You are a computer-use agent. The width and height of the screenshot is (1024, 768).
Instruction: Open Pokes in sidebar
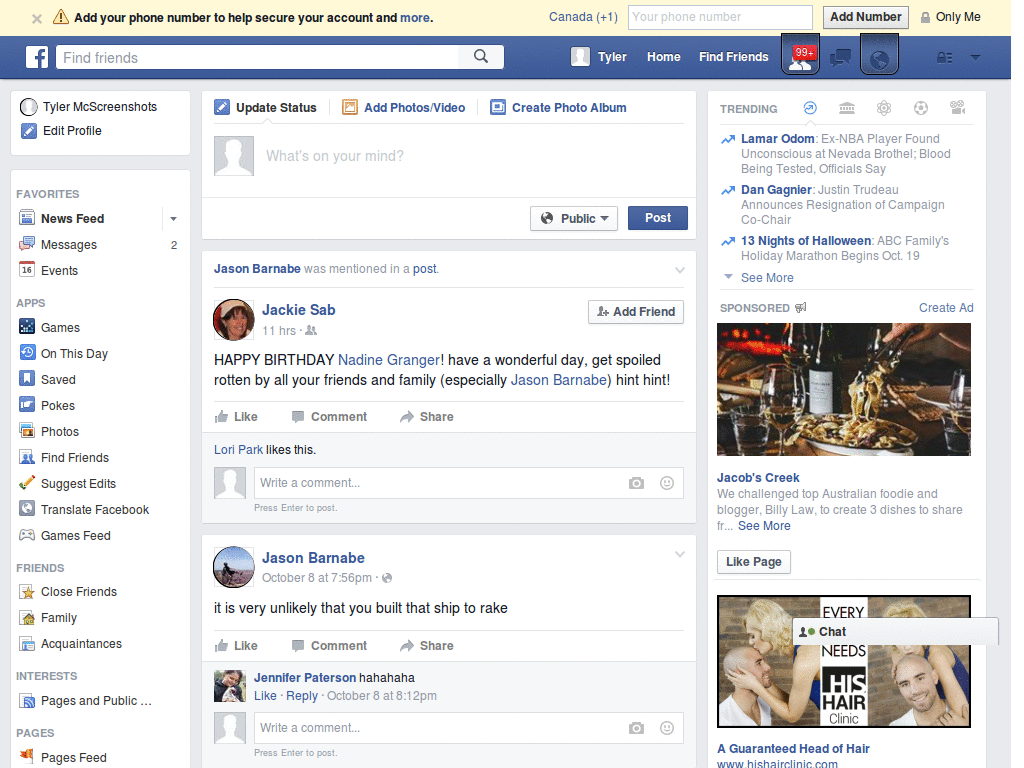[57, 406]
